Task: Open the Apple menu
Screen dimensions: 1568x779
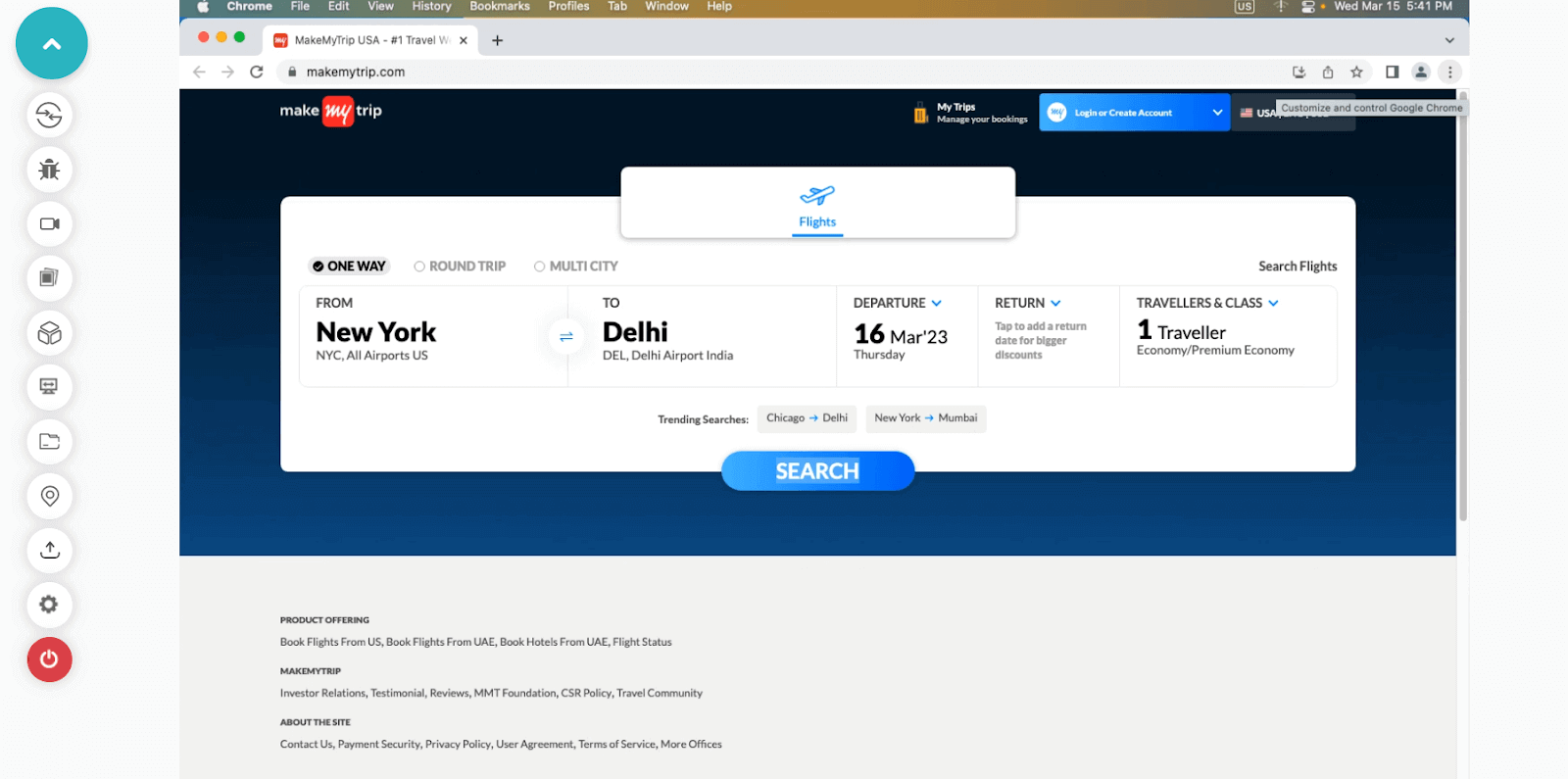Action: coord(203,6)
